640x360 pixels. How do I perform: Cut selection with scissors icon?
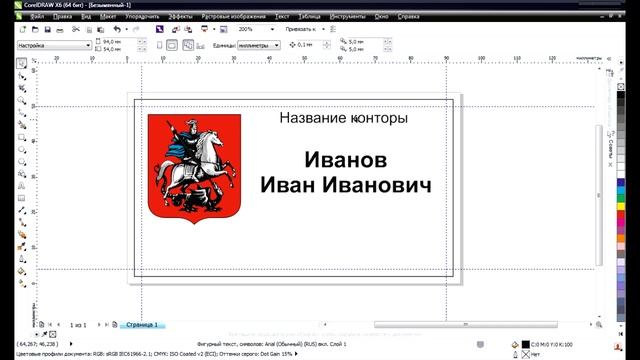coord(76,29)
